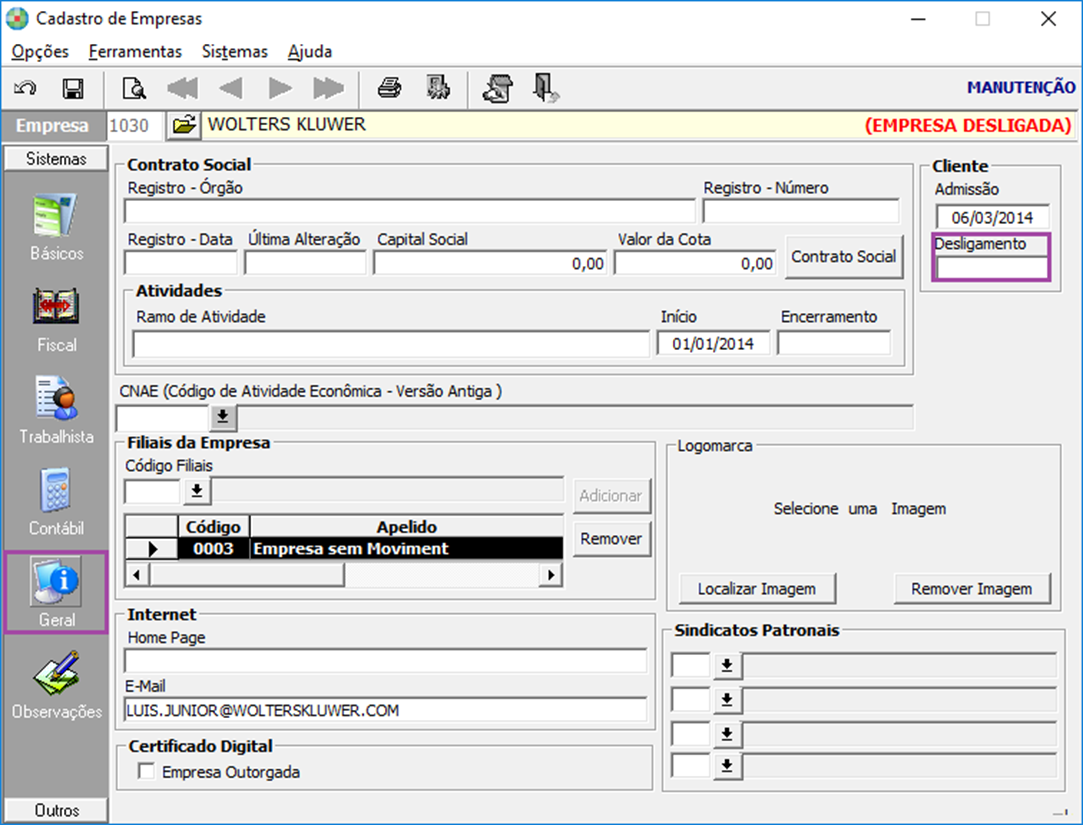Open first Sindicatos Patronais dropdown
This screenshot has width=1083, height=825.
(x=727, y=665)
